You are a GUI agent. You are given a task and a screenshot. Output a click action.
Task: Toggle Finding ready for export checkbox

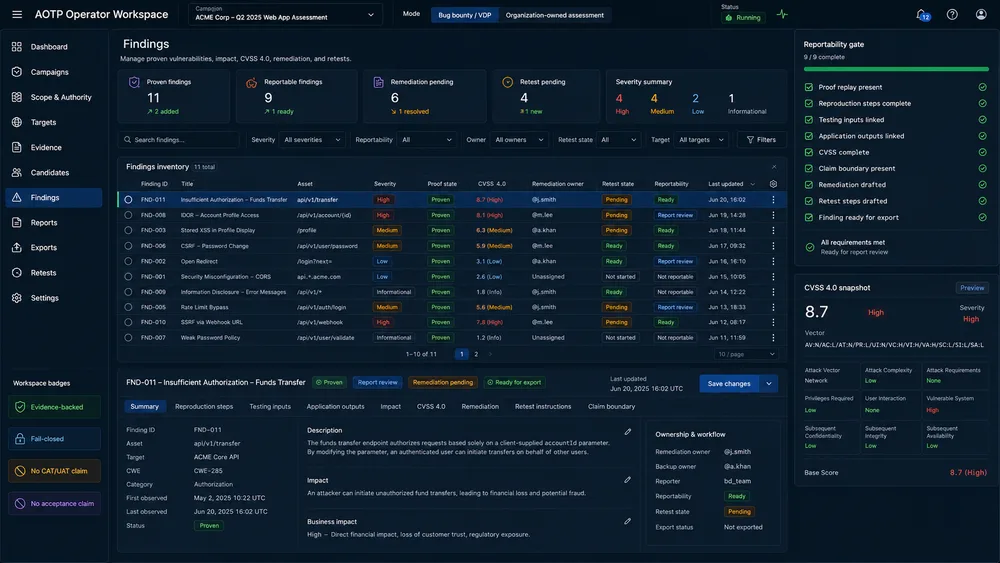(809, 217)
